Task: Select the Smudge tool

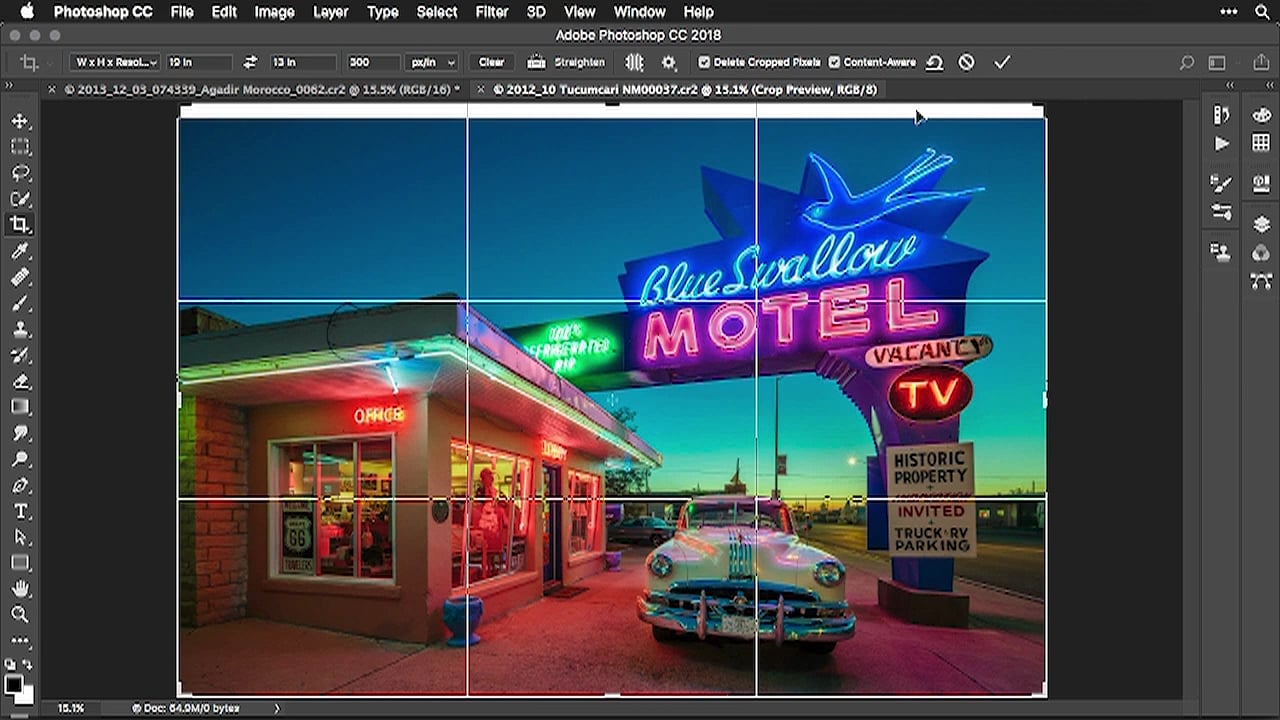Action: pyautogui.click(x=20, y=433)
